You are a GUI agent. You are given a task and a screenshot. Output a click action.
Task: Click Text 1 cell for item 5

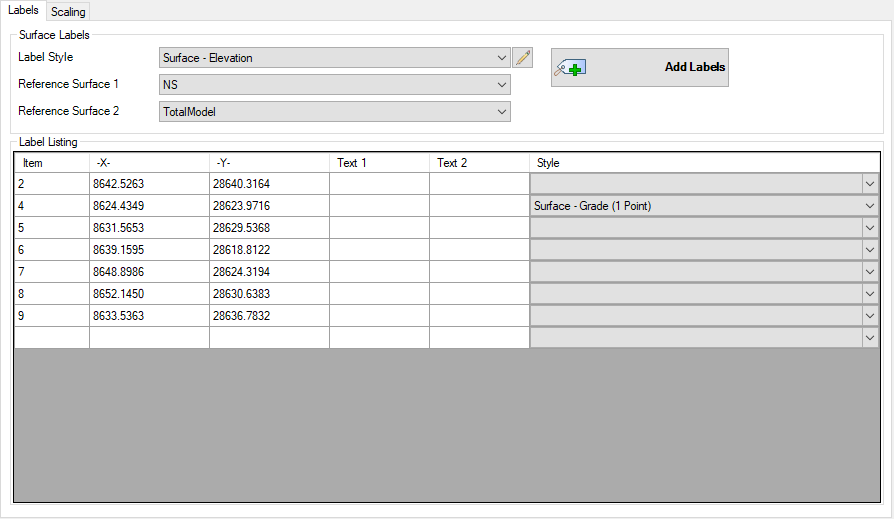click(379, 228)
